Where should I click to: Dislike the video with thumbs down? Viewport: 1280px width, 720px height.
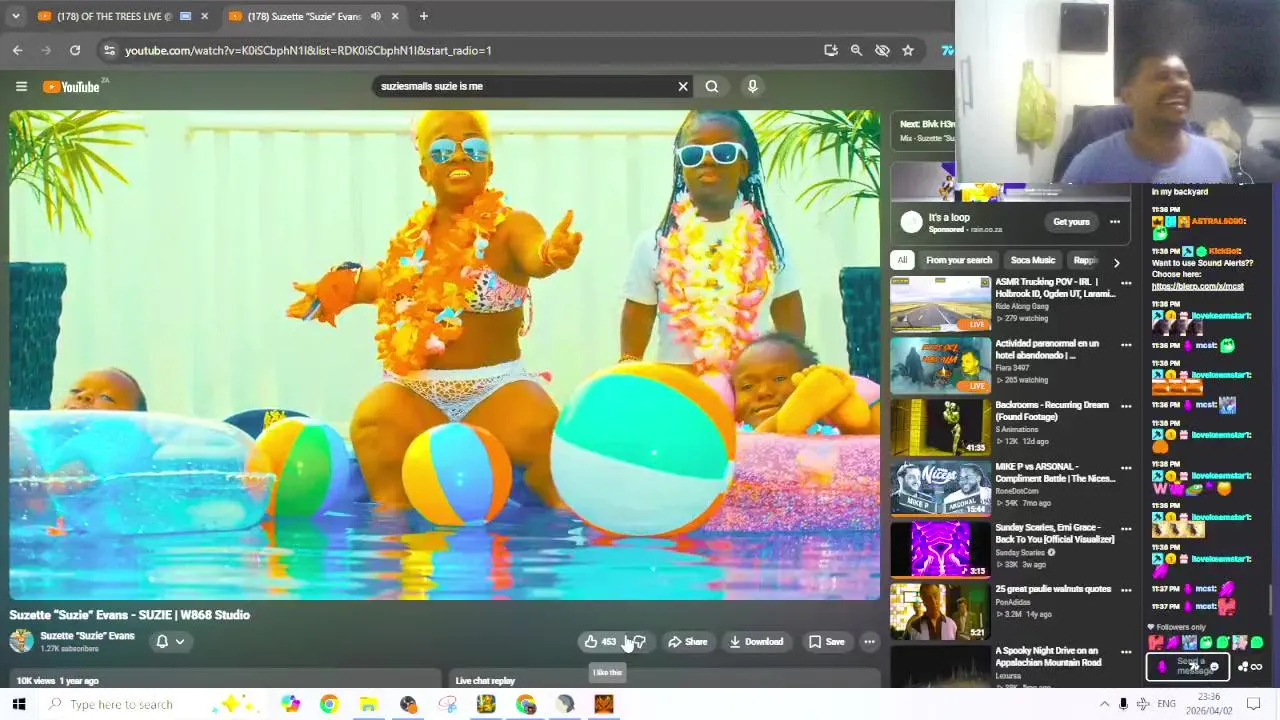click(x=640, y=642)
